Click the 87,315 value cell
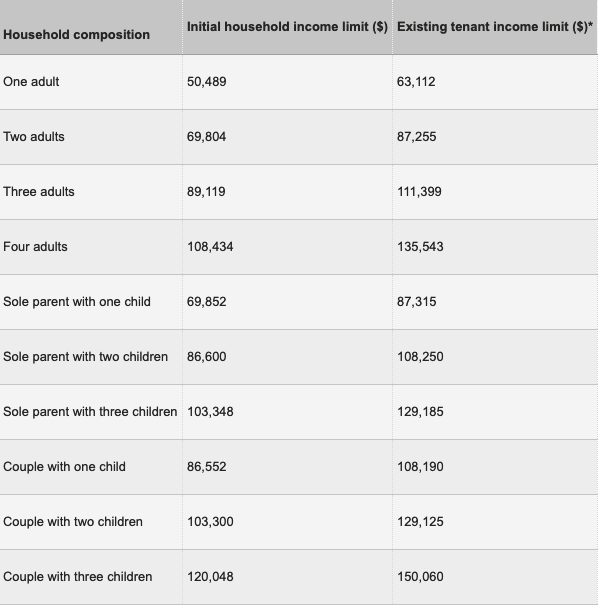Image resolution: width=599 pixels, height=606 pixels. pyautogui.click(x=417, y=301)
